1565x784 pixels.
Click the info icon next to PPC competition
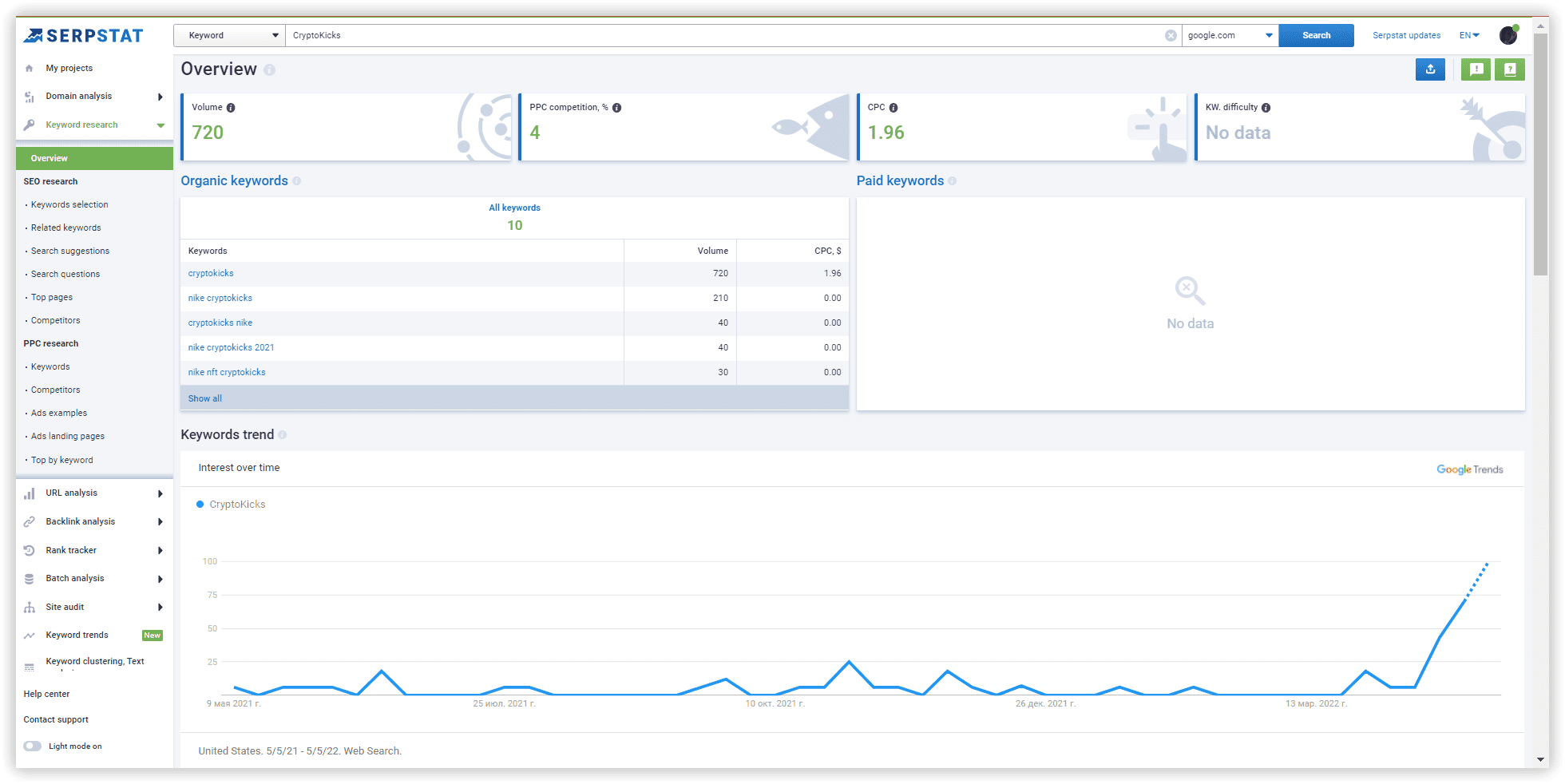616,108
